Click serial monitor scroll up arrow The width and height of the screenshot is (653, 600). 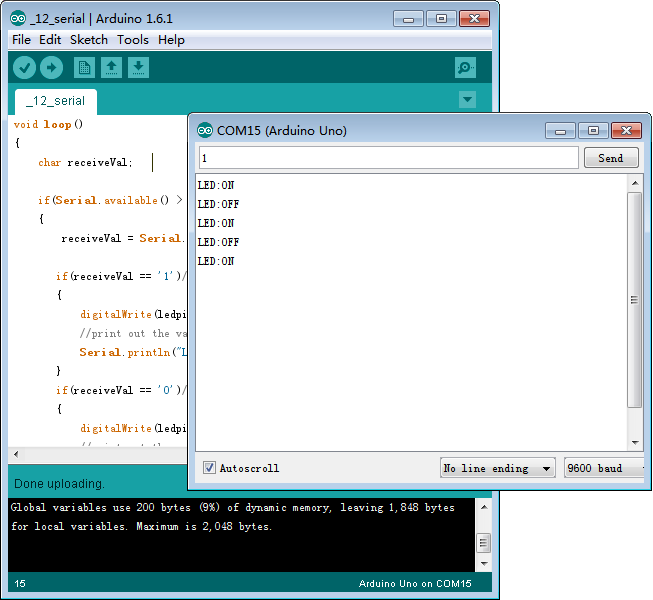(635, 183)
